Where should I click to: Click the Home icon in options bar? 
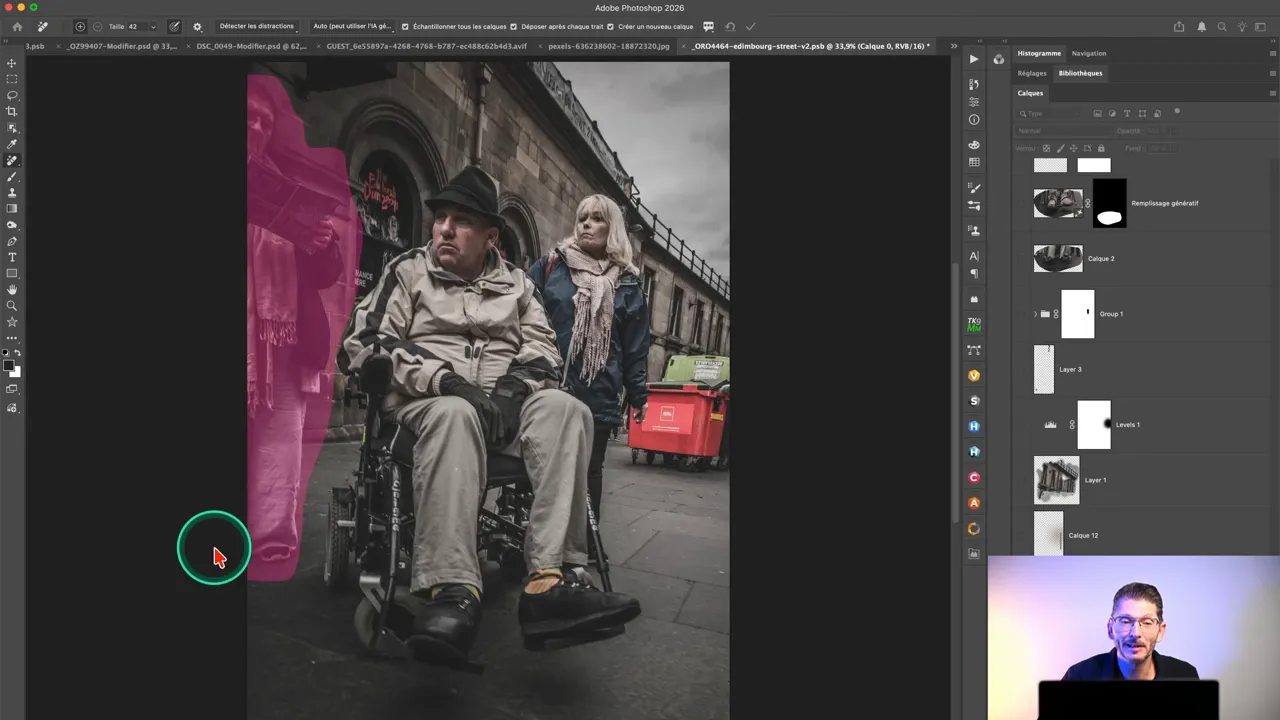[x=17, y=27]
